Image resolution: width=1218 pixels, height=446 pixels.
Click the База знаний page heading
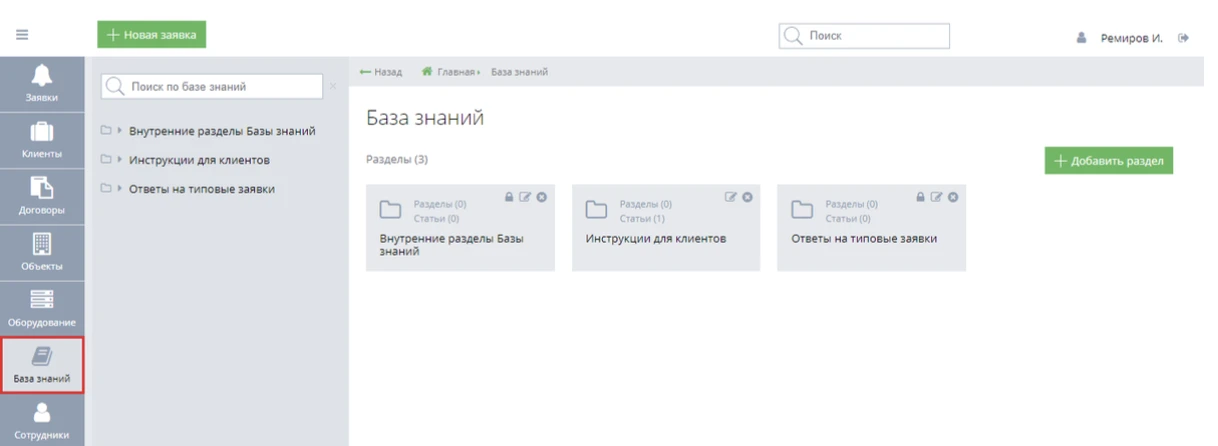pyautogui.click(x=425, y=118)
